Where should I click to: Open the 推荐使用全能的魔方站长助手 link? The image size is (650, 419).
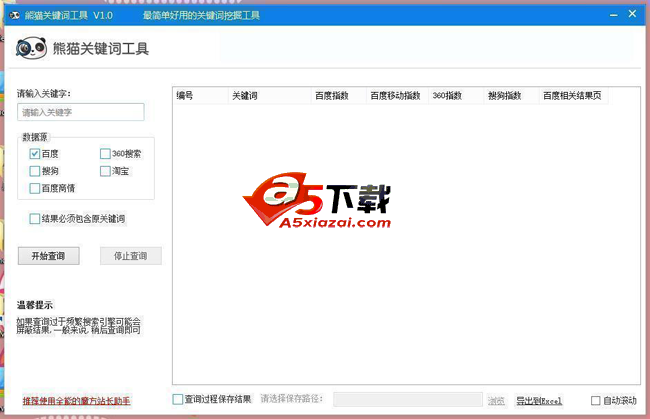point(76,401)
